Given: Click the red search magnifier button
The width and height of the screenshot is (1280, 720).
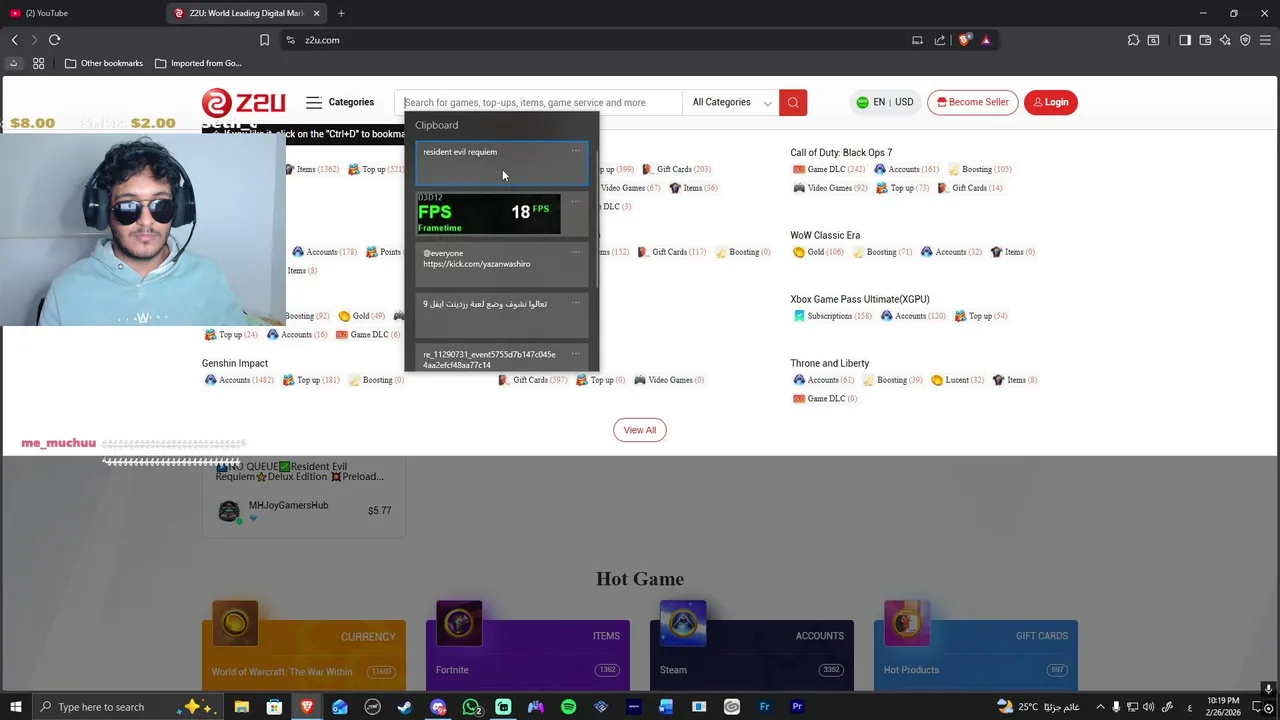Looking at the screenshot, I should pos(793,102).
